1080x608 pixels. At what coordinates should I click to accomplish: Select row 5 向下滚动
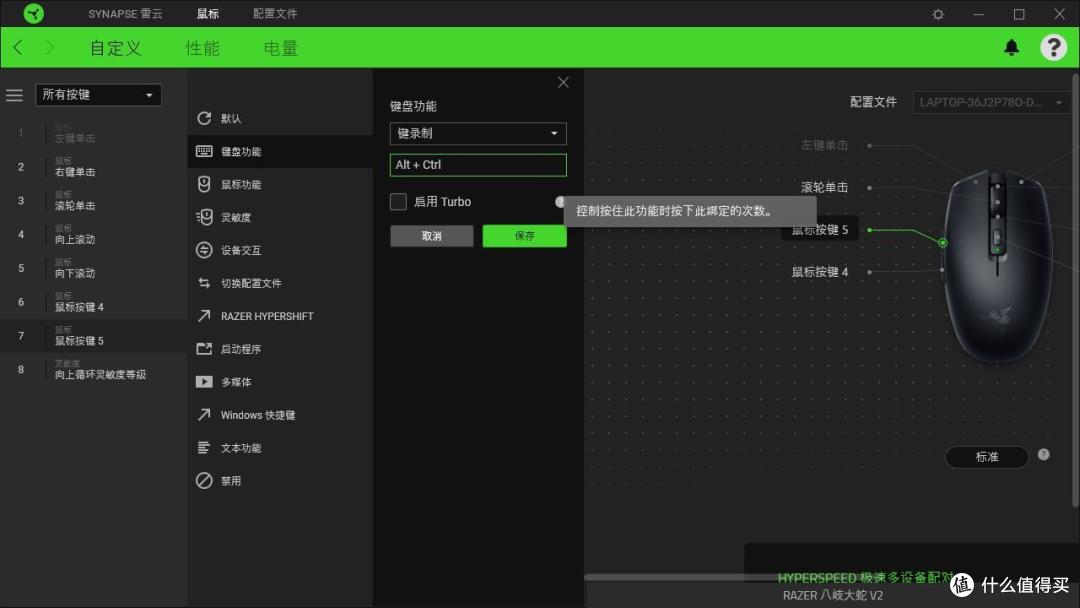click(x=94, y=269)
